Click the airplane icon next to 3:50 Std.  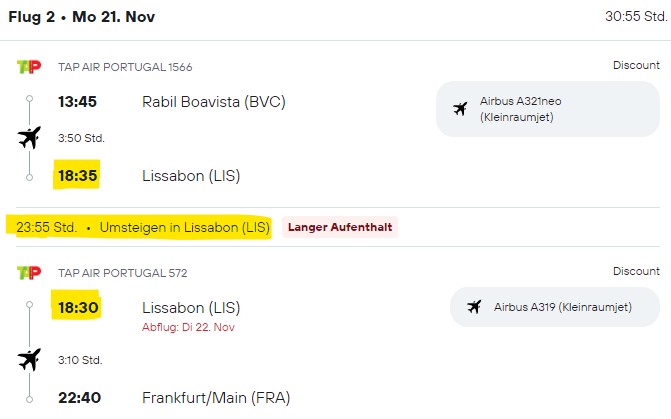coord(29,137)
